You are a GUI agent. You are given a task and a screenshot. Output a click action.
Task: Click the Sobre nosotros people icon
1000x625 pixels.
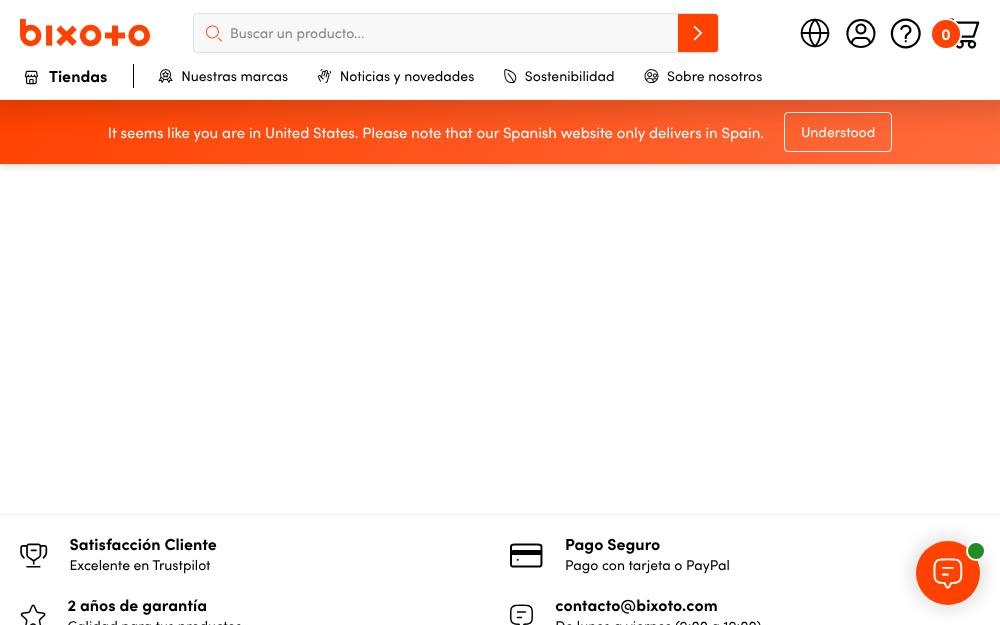[651, 77]
